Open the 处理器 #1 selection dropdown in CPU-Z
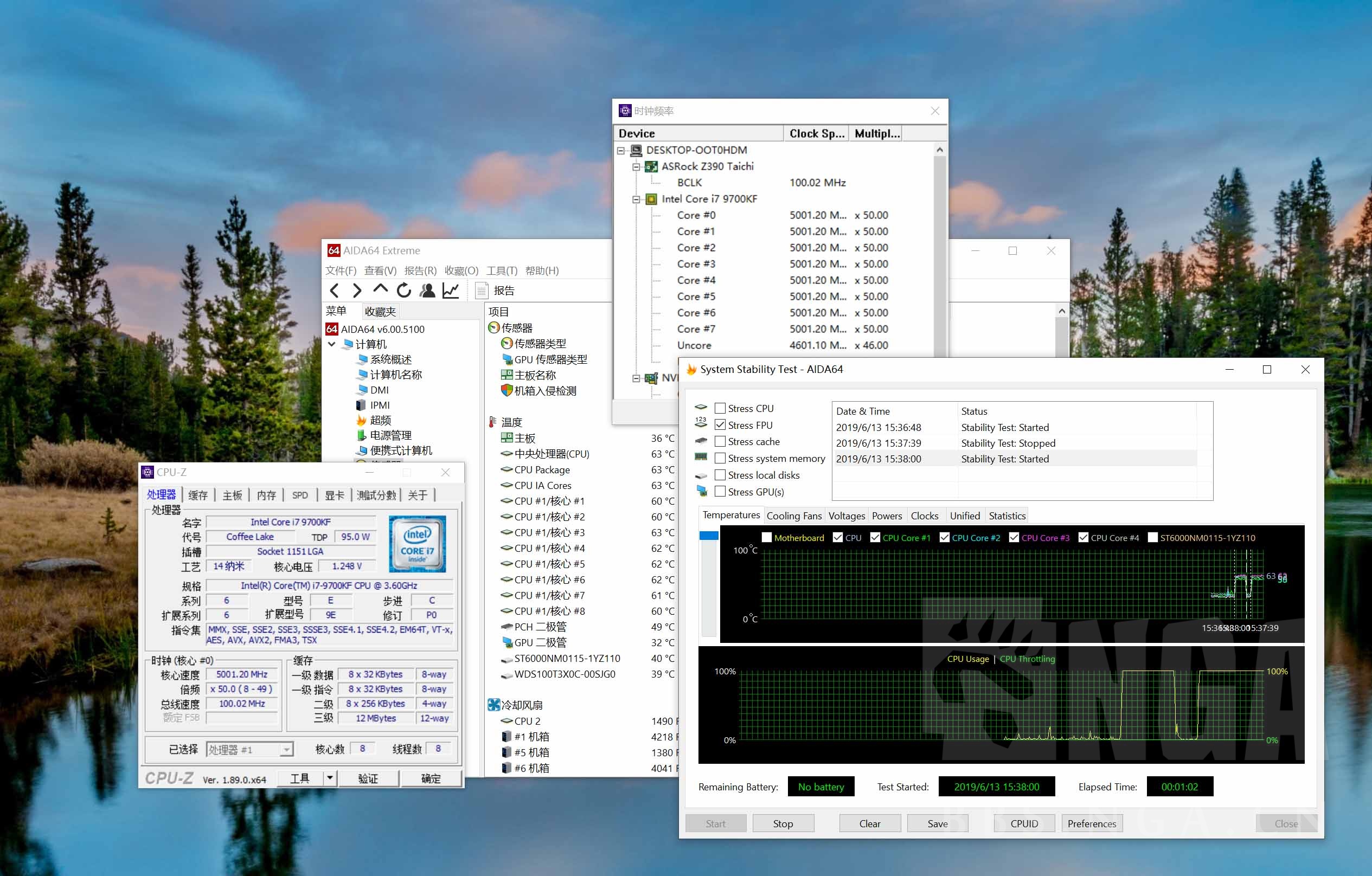The image size is (1372, 876). [x=287, y=750]
